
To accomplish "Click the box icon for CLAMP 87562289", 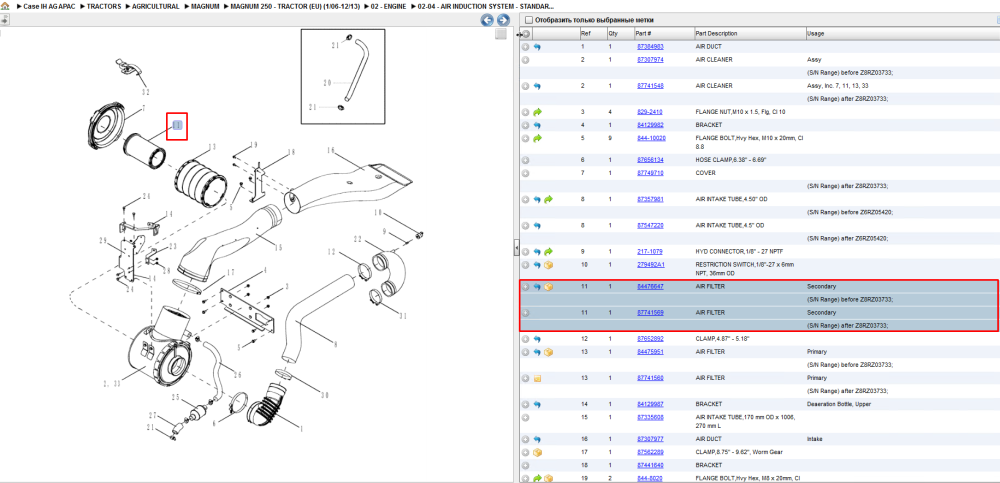I will coord(537,452).
